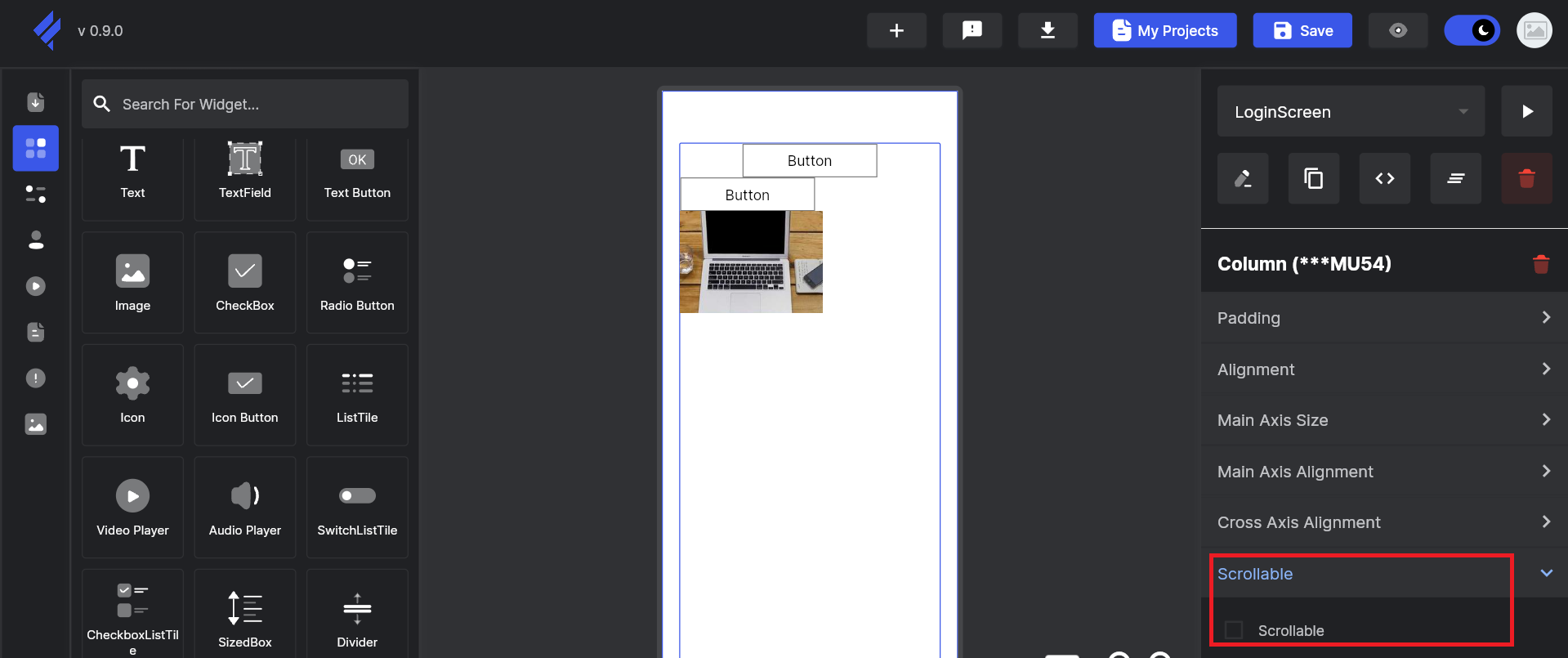Expand Cross Axis Alignment section
The height and width of the screenshot is (658, 1568).
(x=1383, y=522)
